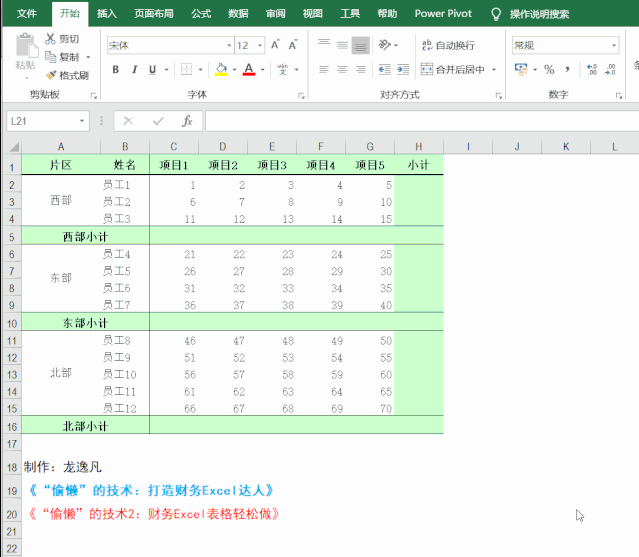Click Wrap Text (自动换行)
The width and height of the screenshot is (639, 557).
pos(448,45)
